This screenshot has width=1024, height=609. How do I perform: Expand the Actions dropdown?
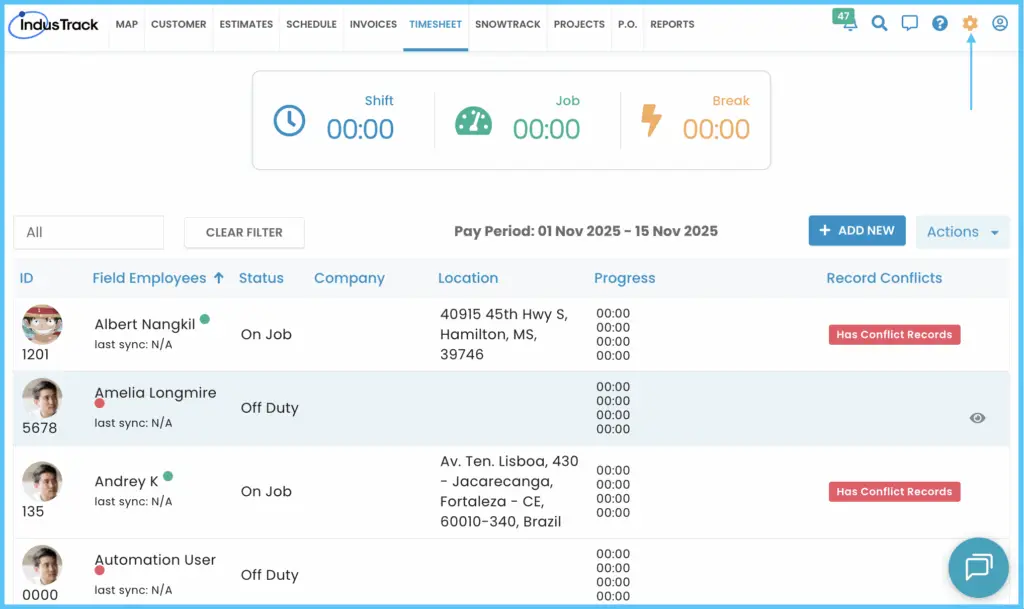963,232
